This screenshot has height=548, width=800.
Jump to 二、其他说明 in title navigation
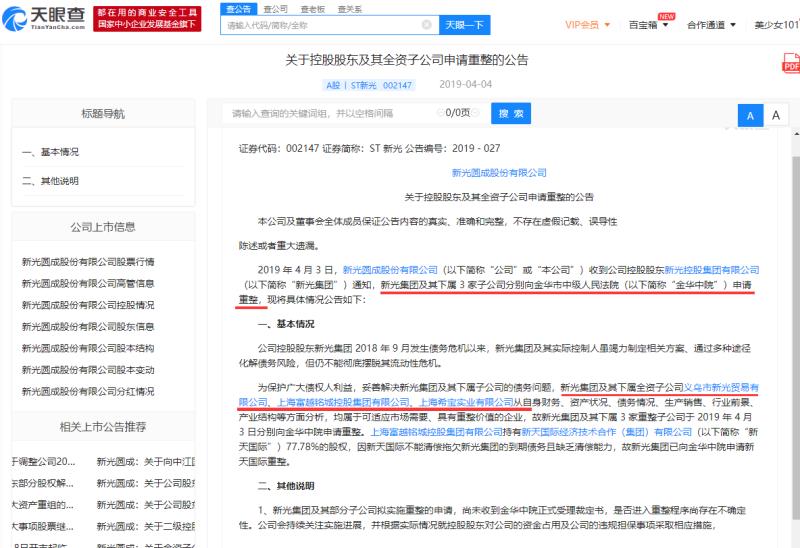click(x=51, y=181)
